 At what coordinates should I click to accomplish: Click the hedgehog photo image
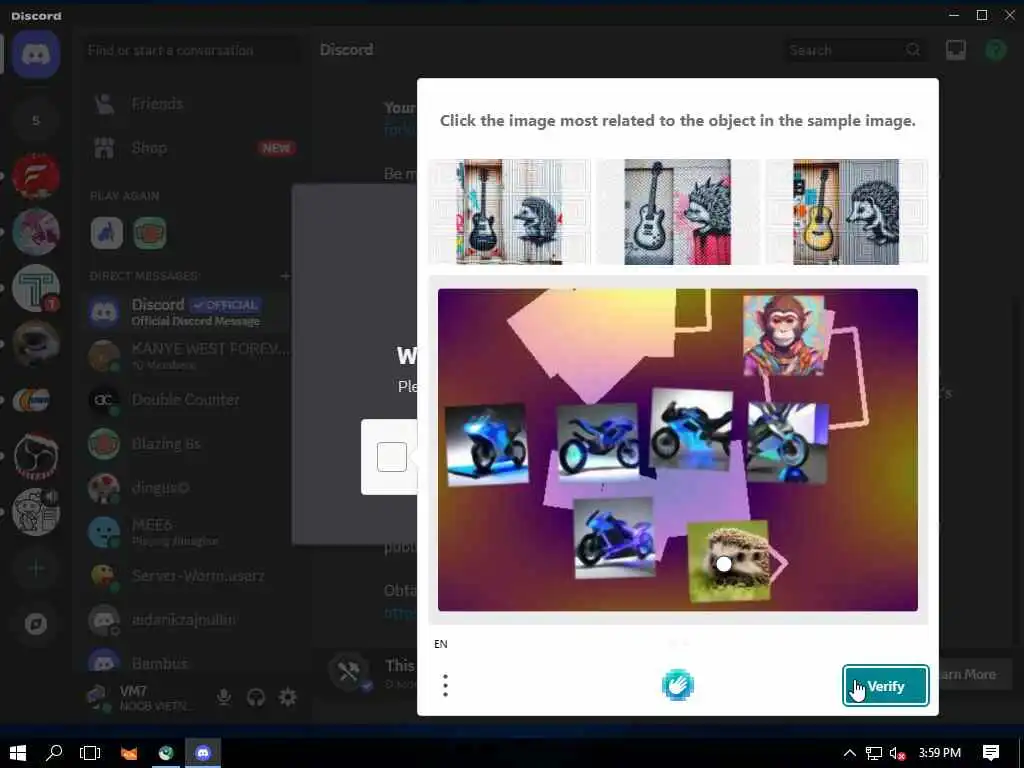(x=729, y=560)
